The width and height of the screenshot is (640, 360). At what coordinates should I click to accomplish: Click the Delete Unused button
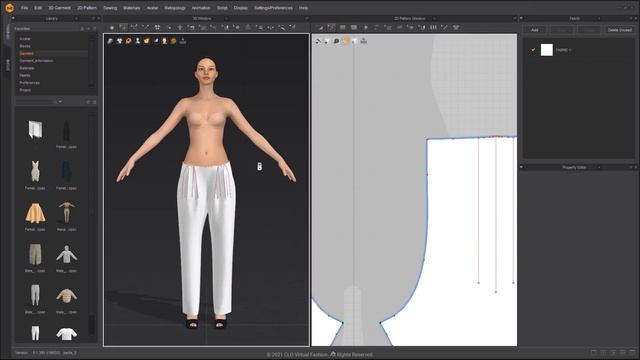click(620, 30)
